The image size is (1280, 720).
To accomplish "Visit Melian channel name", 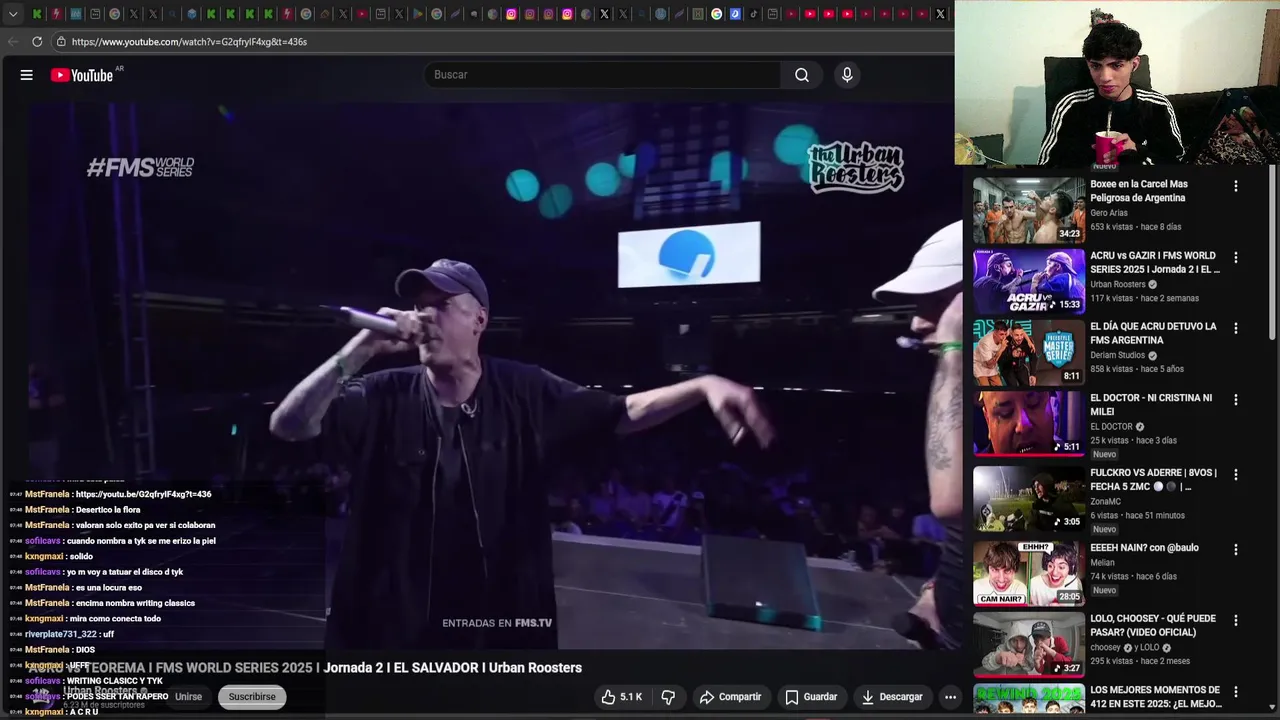I will tap(1102, 562).
